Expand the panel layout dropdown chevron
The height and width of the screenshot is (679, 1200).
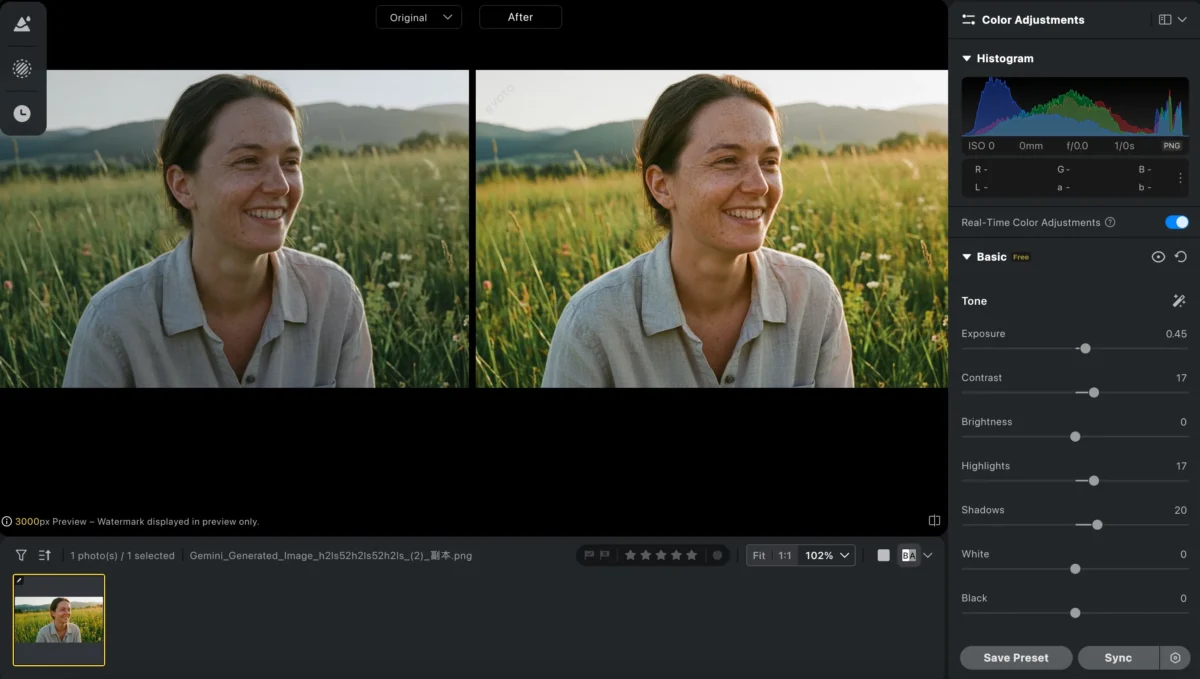point(1182,20)
